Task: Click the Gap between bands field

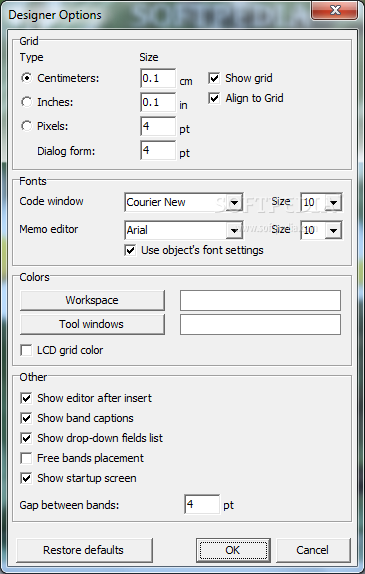Action: point(202,504)
